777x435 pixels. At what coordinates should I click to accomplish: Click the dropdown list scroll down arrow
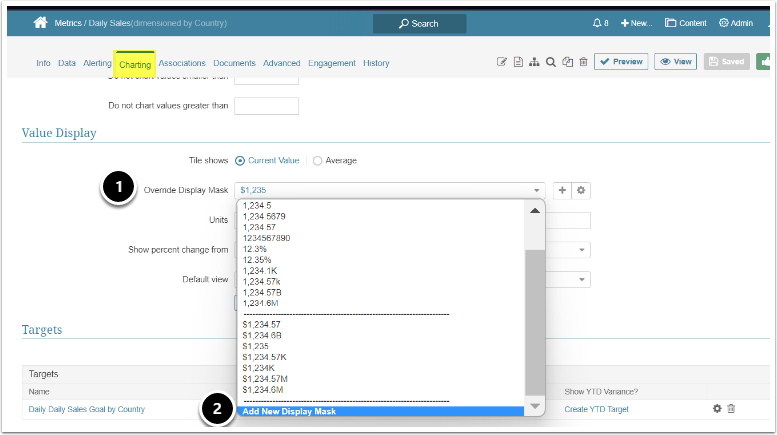point(535,406)
